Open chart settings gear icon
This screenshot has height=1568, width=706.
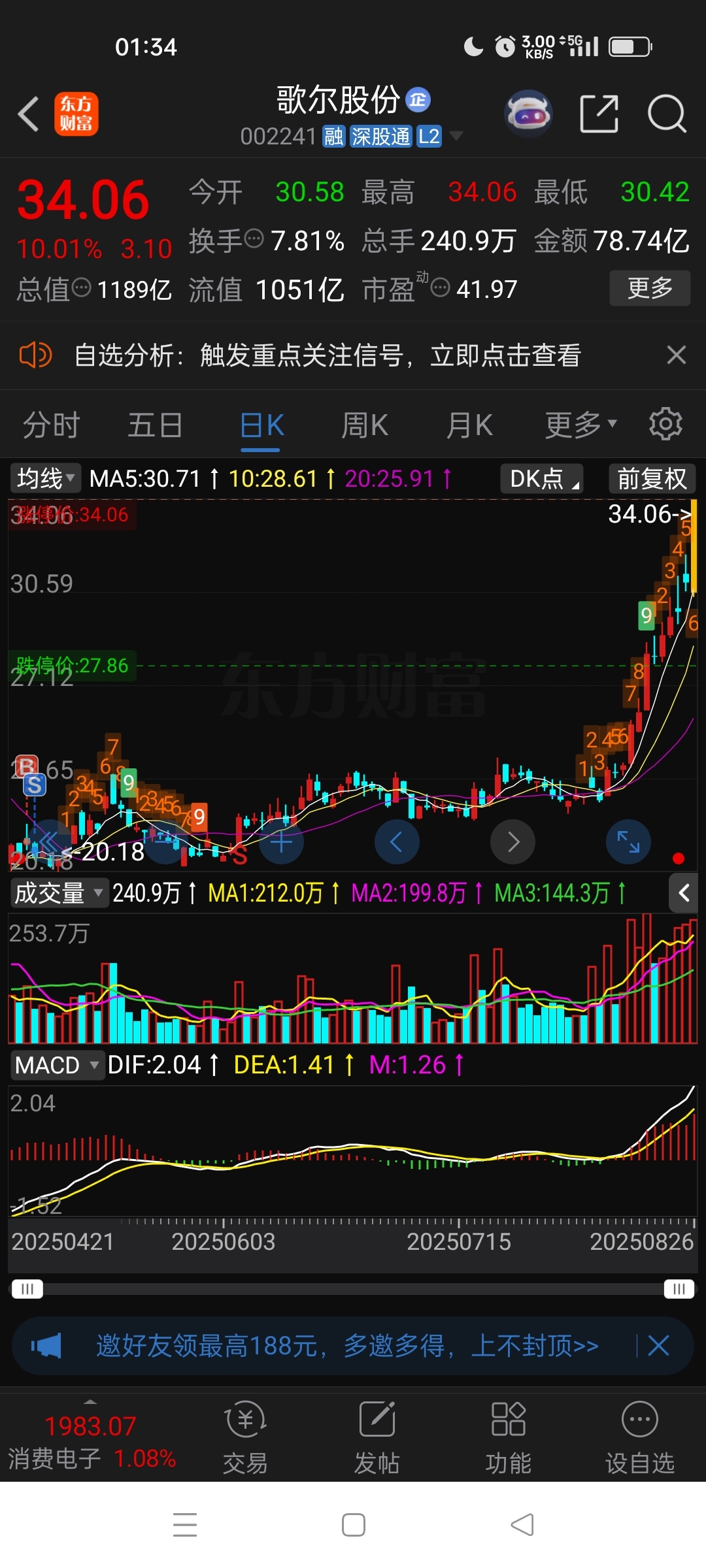click(665, 424)
